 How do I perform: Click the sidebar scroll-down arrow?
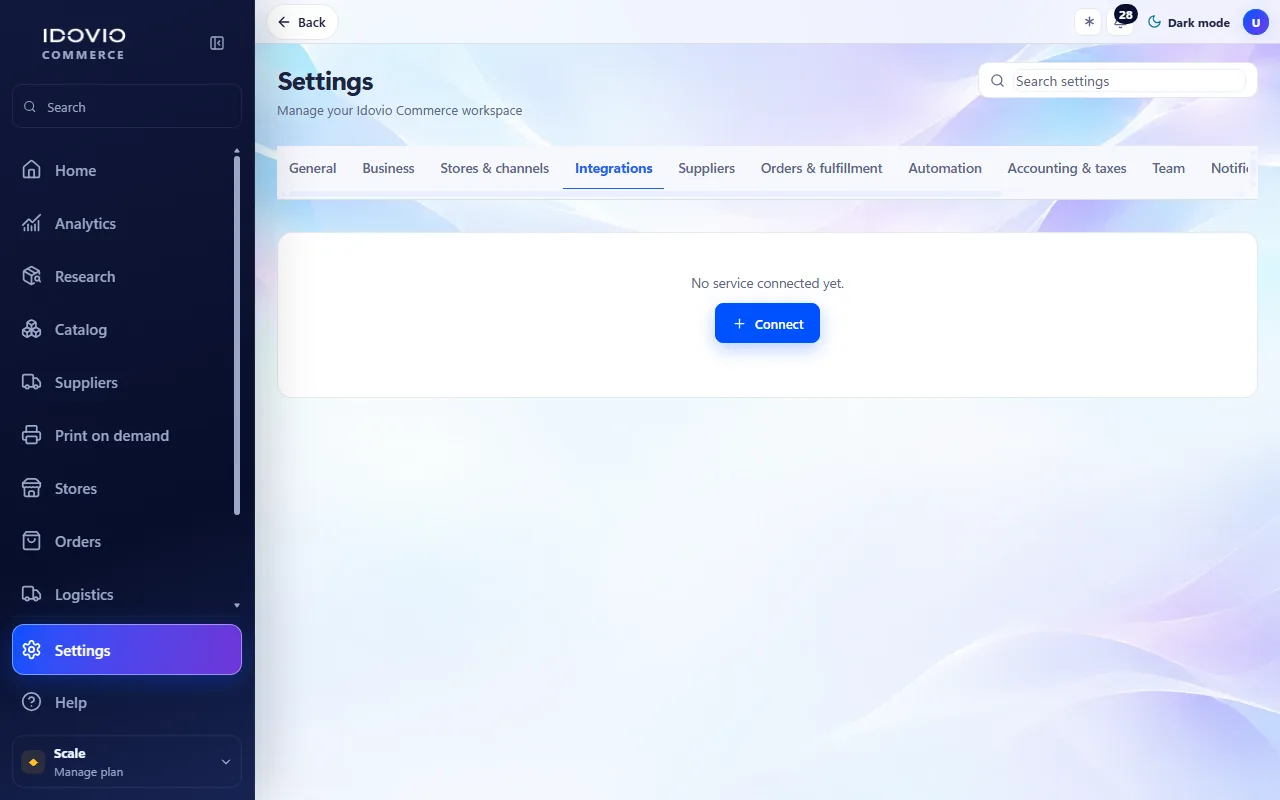(237, 605)
